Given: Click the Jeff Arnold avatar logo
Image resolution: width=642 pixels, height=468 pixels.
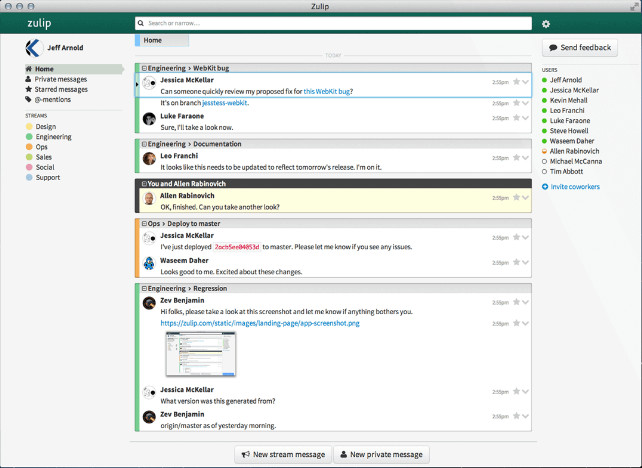Looking at the screenshot, I should (34, 48).
